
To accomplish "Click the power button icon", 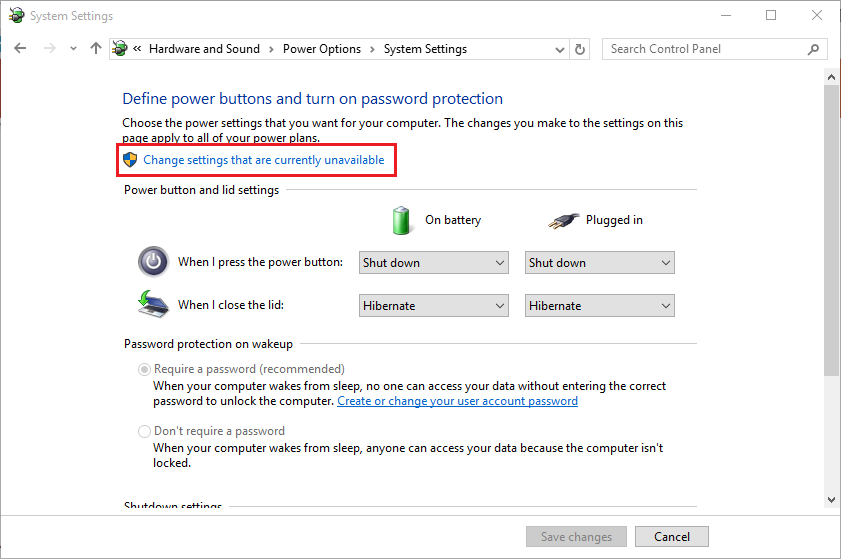I will 153,262.
